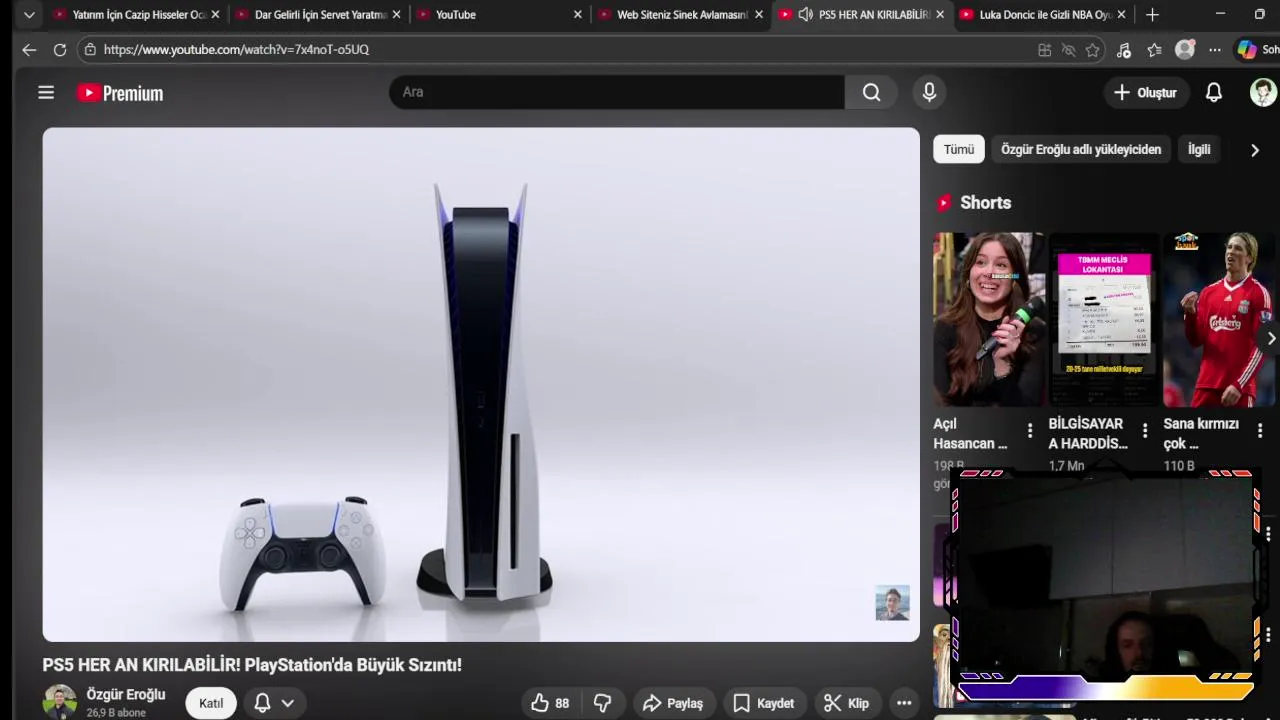The width and height of the screenshot is (1280, 720).
Task: View site information lock icon
Action: 90,49
